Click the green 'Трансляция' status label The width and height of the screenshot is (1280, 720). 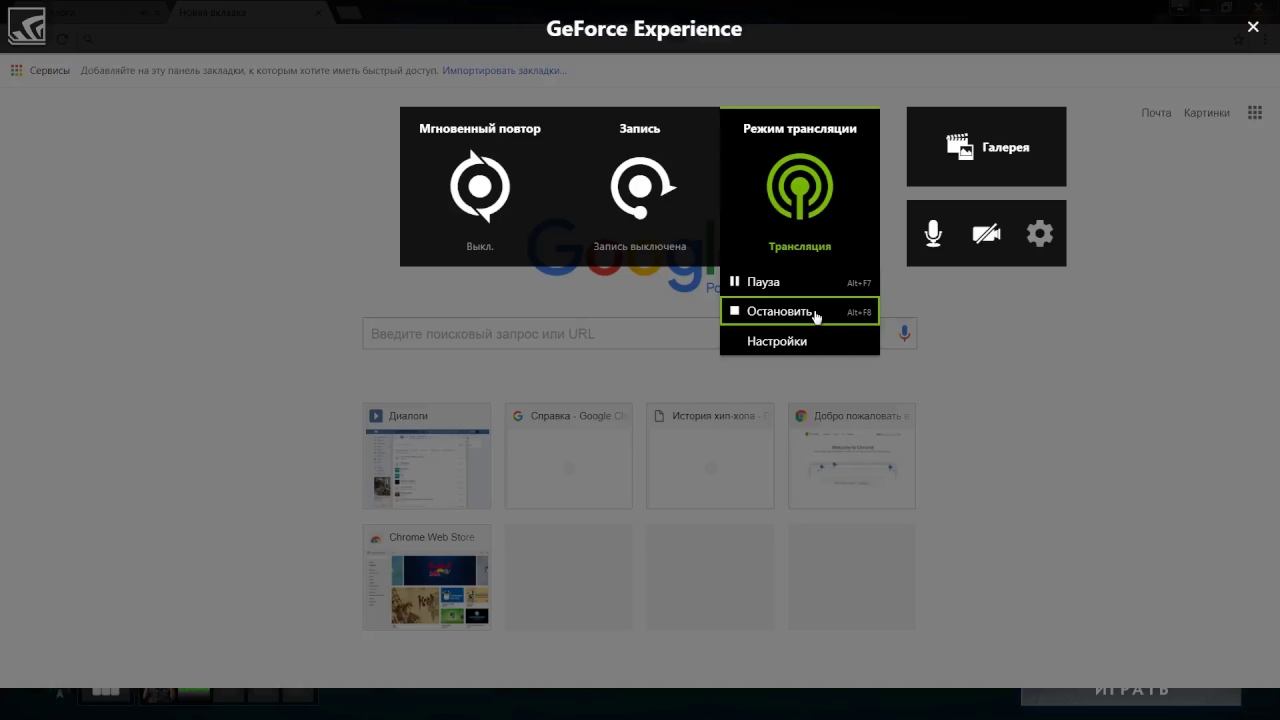point(800,246)
